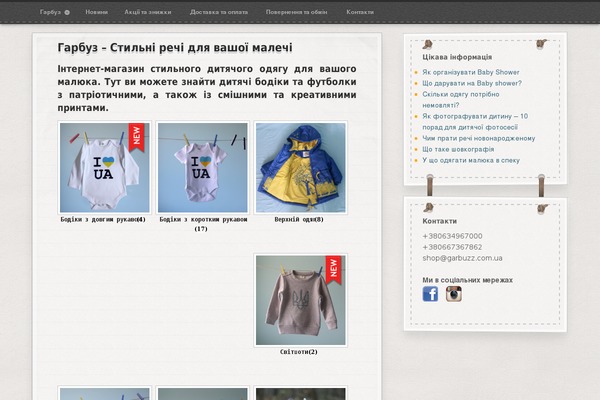This screenshot has height=400, width=600.
Task: Select the email shop@garbuzz.com.ua
Action: 462,258
